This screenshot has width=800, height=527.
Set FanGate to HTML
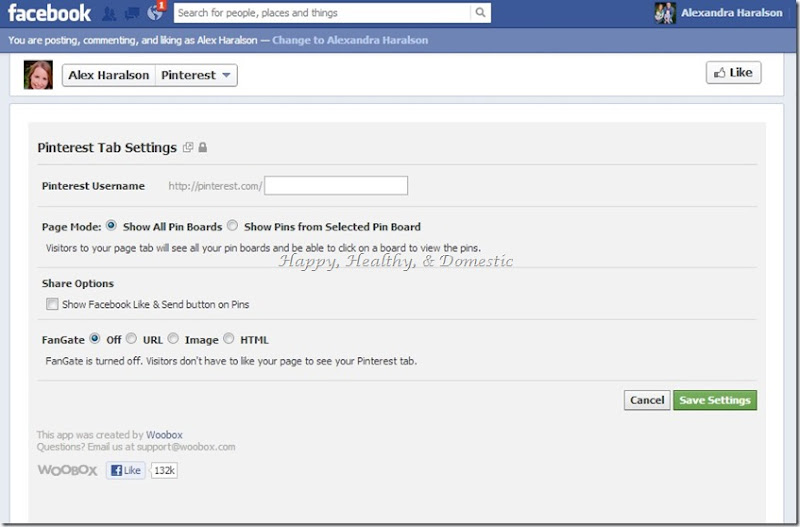pyautogui.click(x=229, y=338)
